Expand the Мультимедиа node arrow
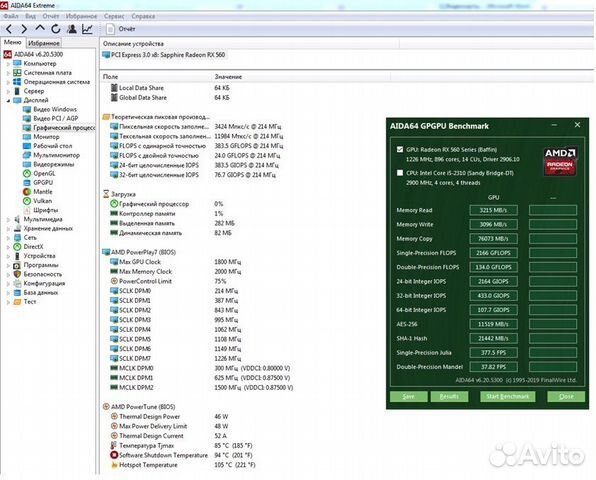This screenshot has height=480, width=596. click(8, 219)
